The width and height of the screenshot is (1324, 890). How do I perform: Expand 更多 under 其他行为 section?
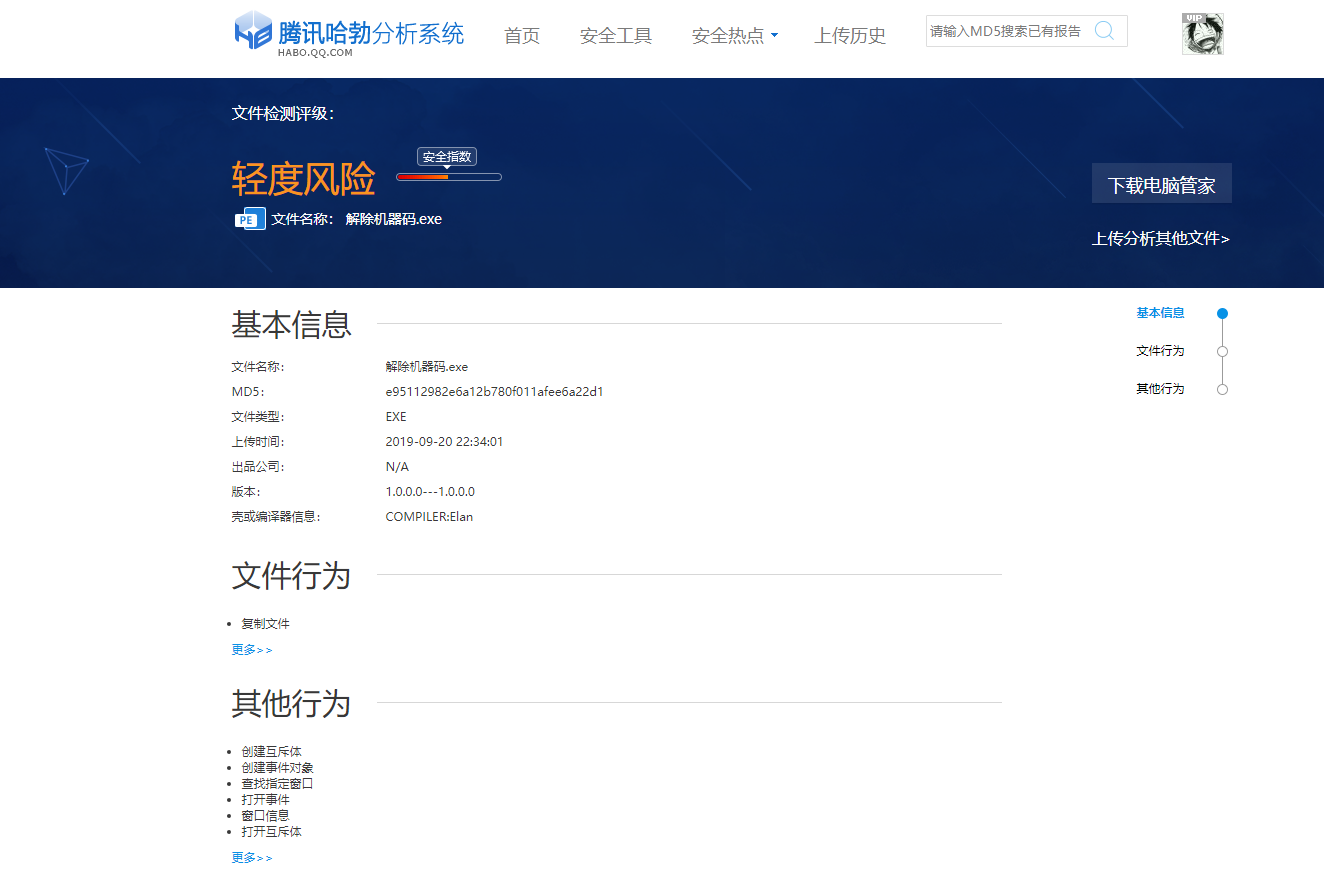coord(251,858)
